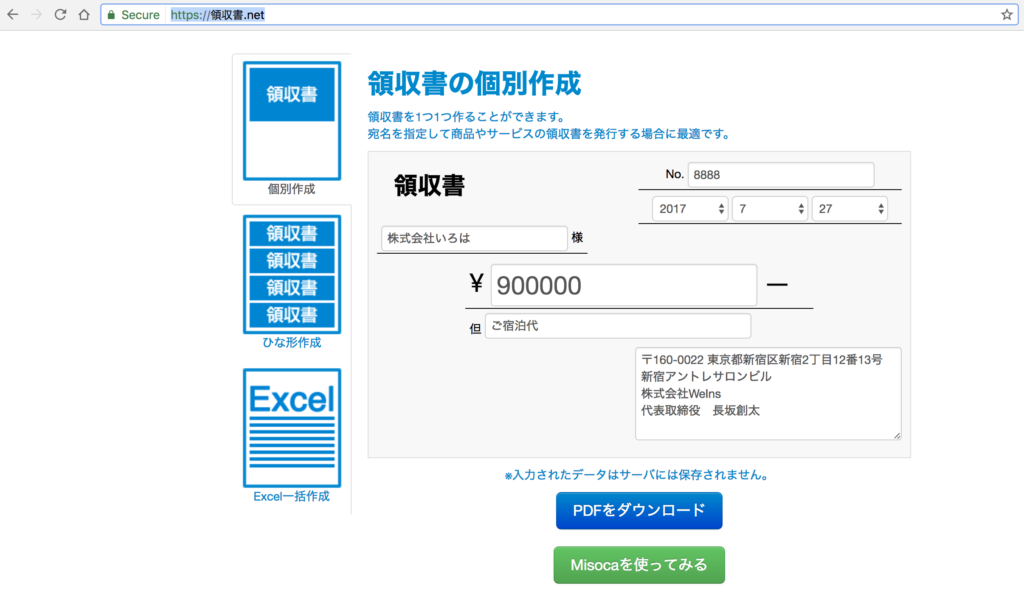Expand the month dropdown showing 7
1024x599 pixels.
[769, 209]
